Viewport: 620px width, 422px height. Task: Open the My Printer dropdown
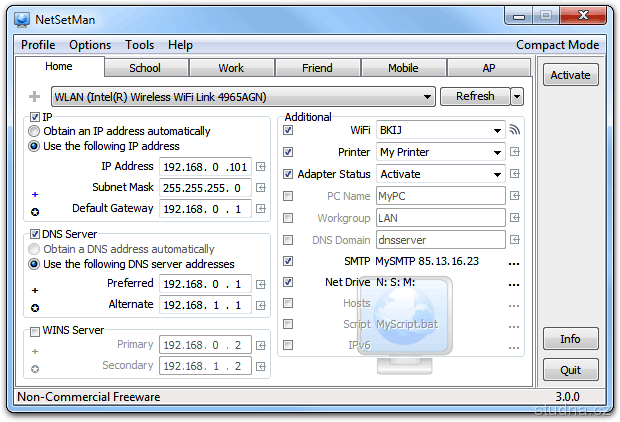[x=440, y=152]
